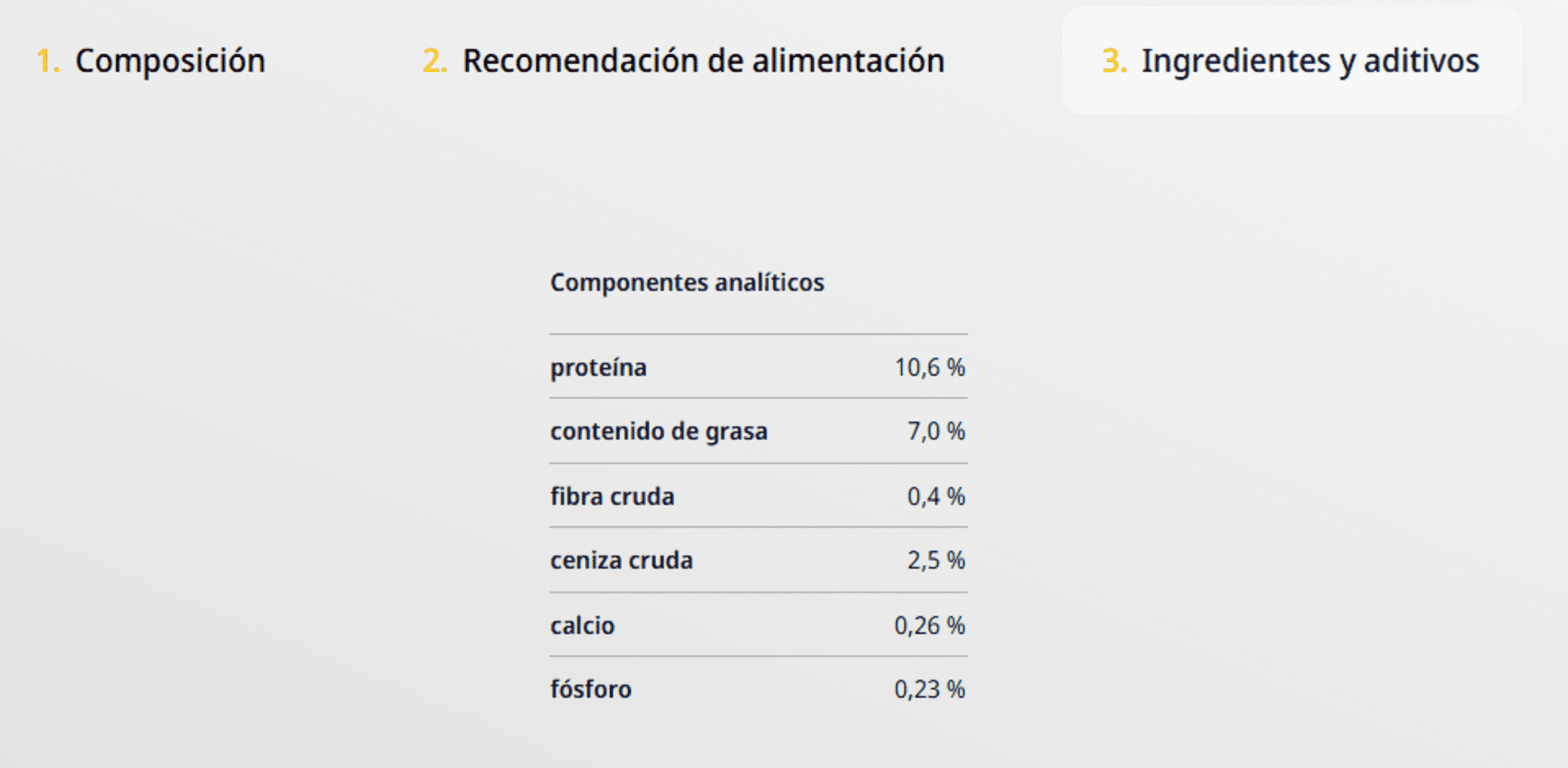Select the fósforo row label
The width and height of the screenshot is (1568, 768).
tap(591, 690)
